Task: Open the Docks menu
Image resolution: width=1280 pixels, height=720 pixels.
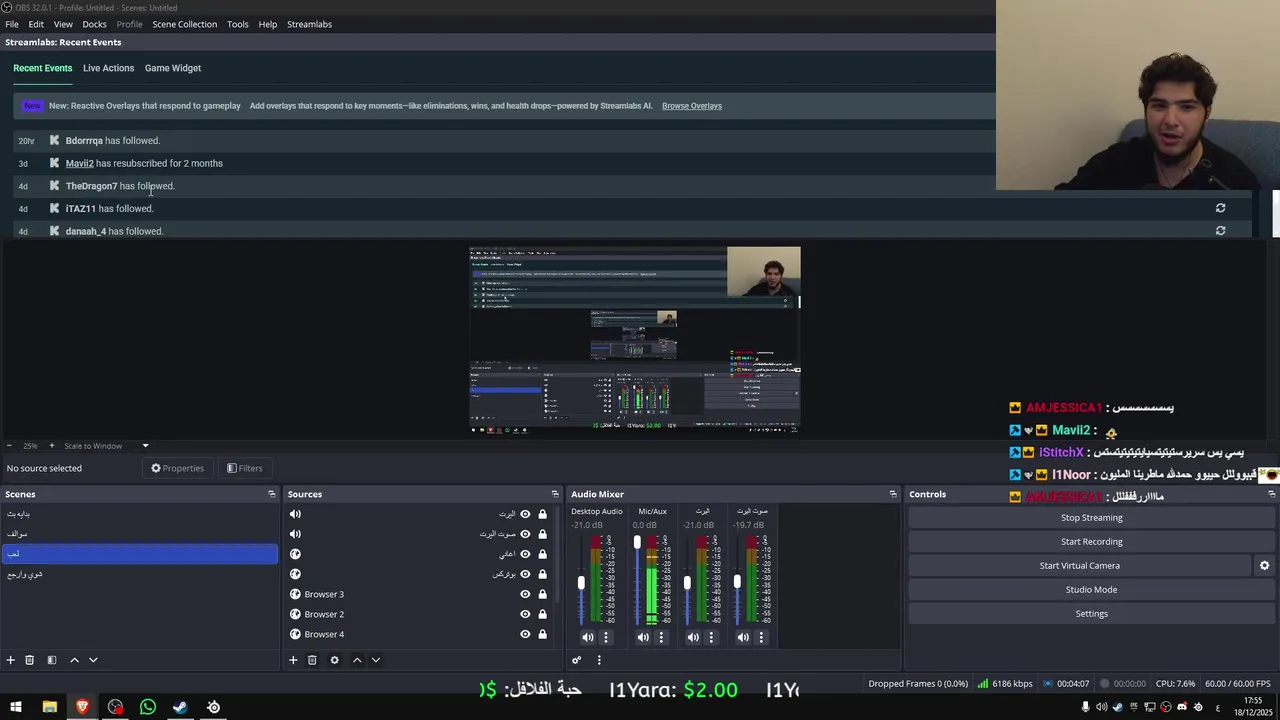Action: (94, 24)
